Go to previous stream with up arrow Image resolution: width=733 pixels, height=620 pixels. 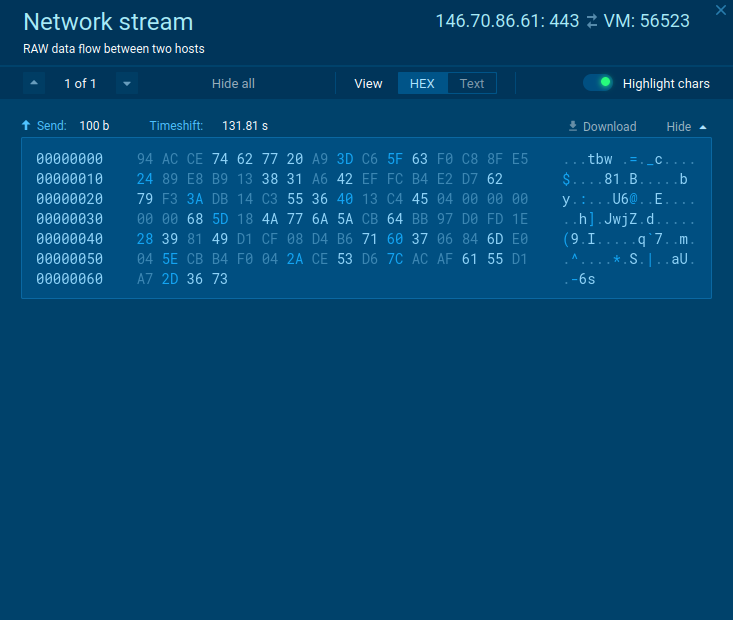[34, 83]
